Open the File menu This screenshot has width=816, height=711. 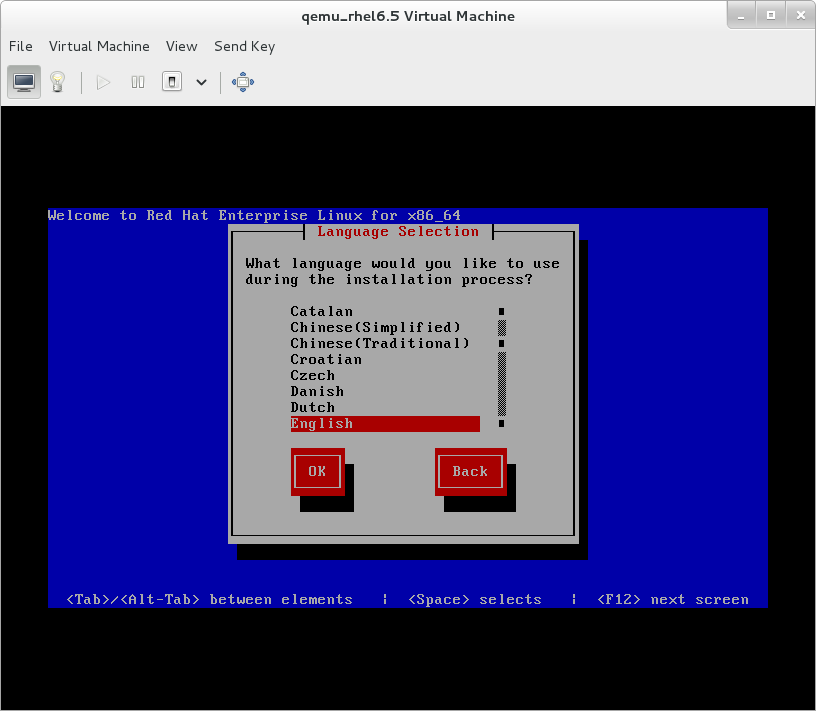pyautogui.click(x=21, y=46)
